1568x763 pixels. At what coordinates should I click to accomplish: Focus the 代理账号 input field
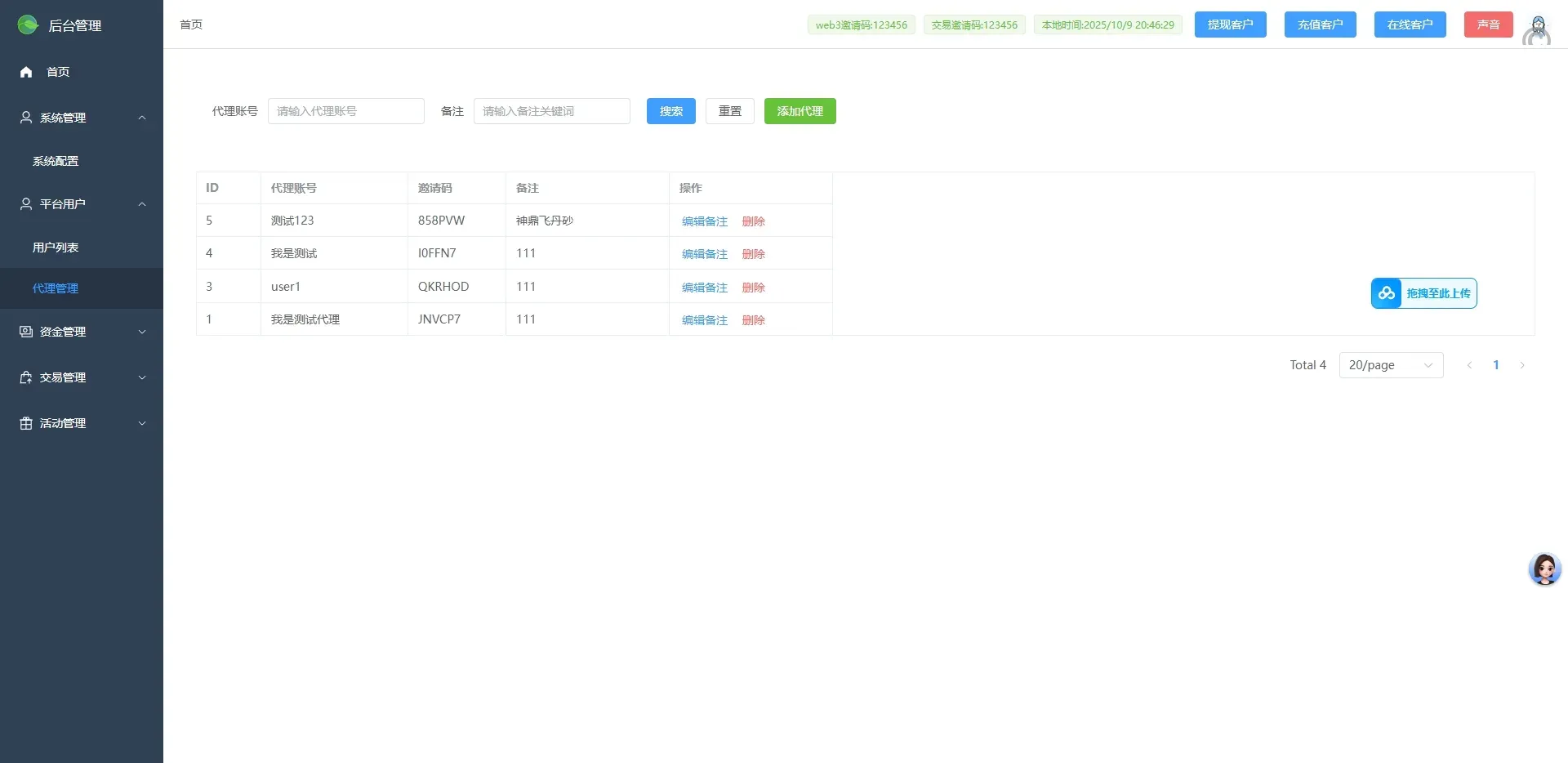tap(345, 111)
